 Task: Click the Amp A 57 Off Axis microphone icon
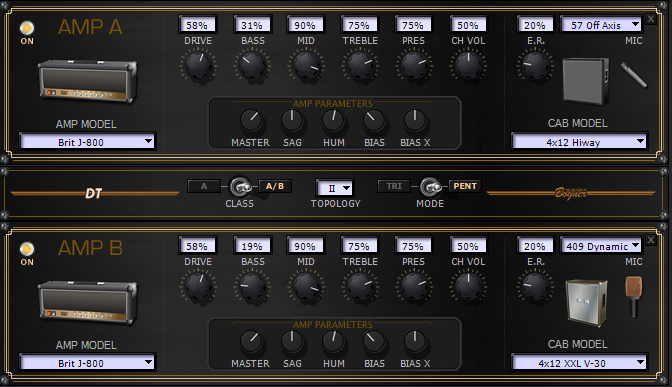634,75
